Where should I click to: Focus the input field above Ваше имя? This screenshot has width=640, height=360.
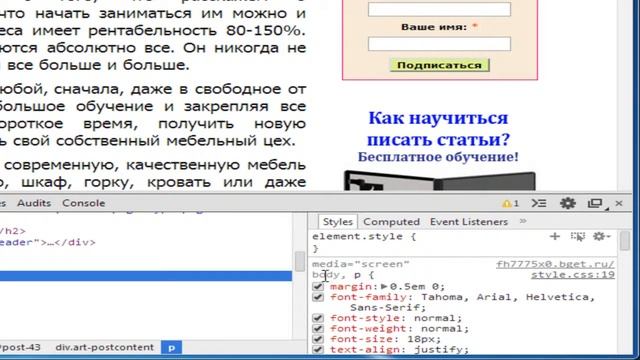[439, 9]
